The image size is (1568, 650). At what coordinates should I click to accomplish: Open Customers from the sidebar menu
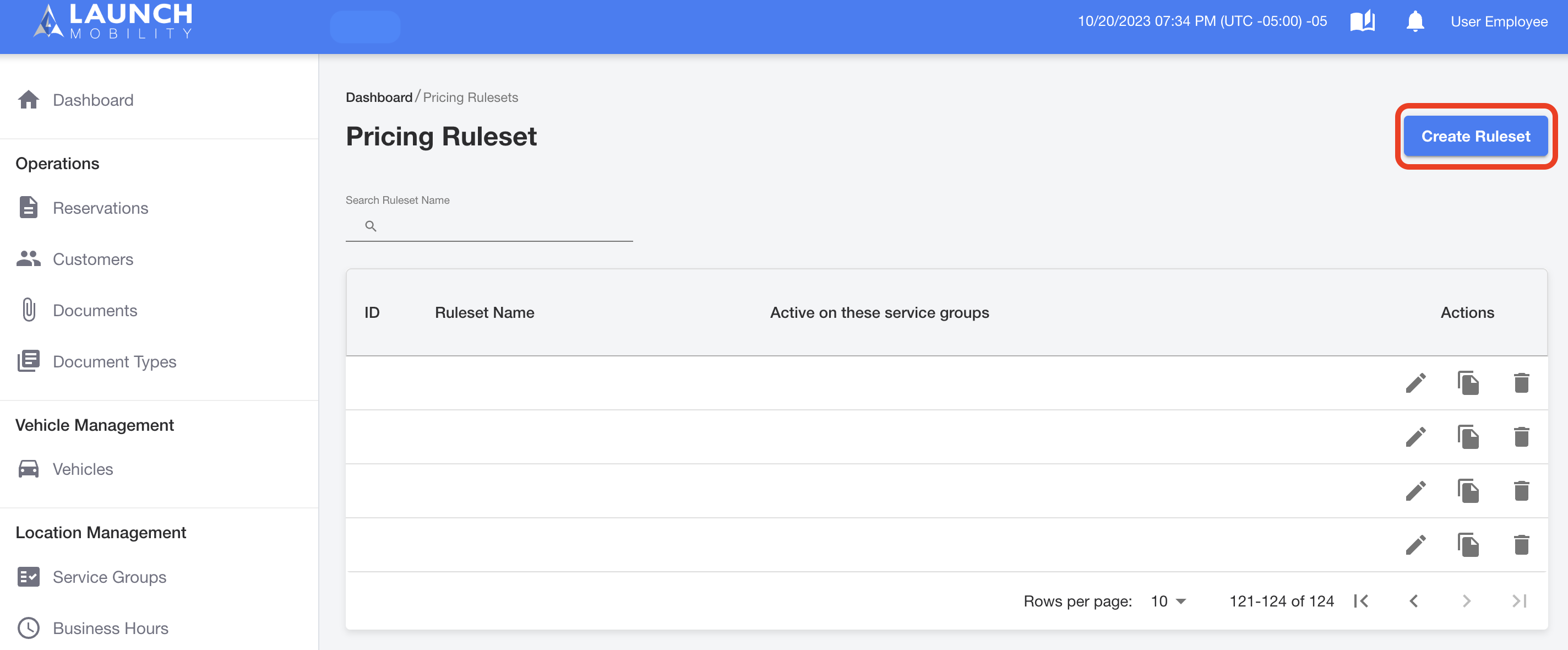pos(92,258)
